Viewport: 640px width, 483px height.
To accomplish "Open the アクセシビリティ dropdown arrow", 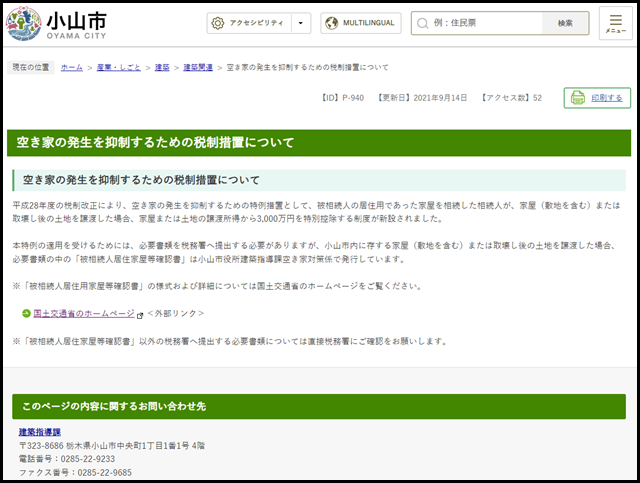I will [x=301, y=23].
